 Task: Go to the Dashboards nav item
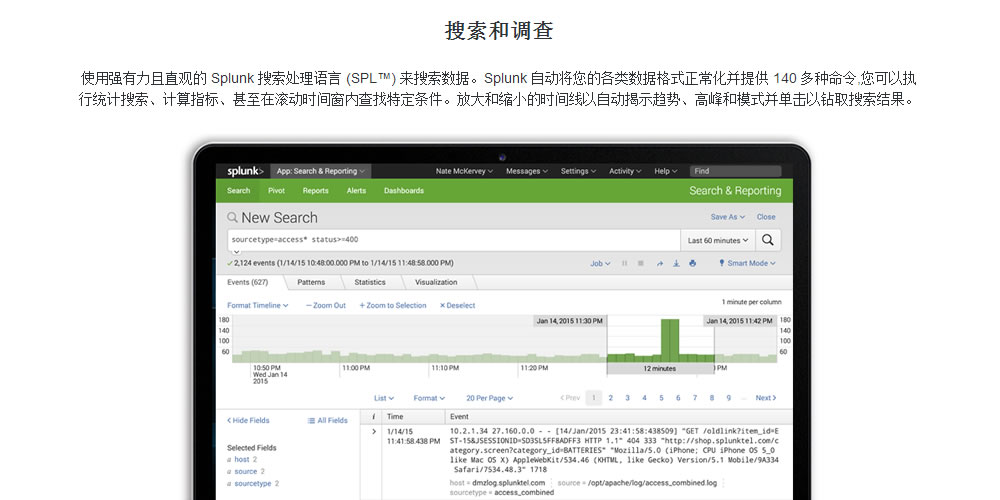(x=404, y=191)
